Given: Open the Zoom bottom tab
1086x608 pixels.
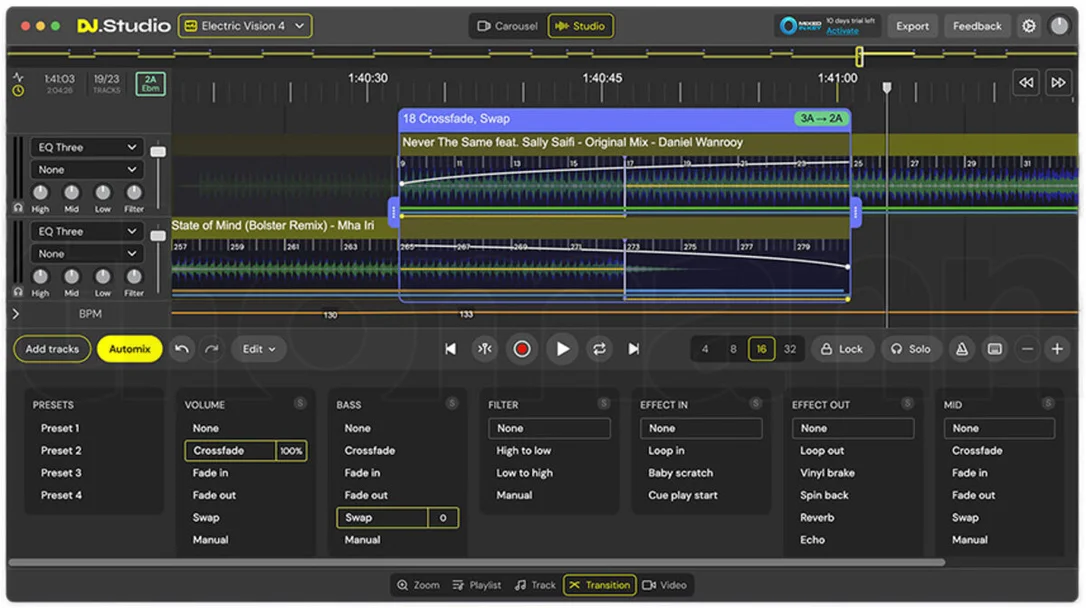Looking at the screenshot, I should [418, 585].
